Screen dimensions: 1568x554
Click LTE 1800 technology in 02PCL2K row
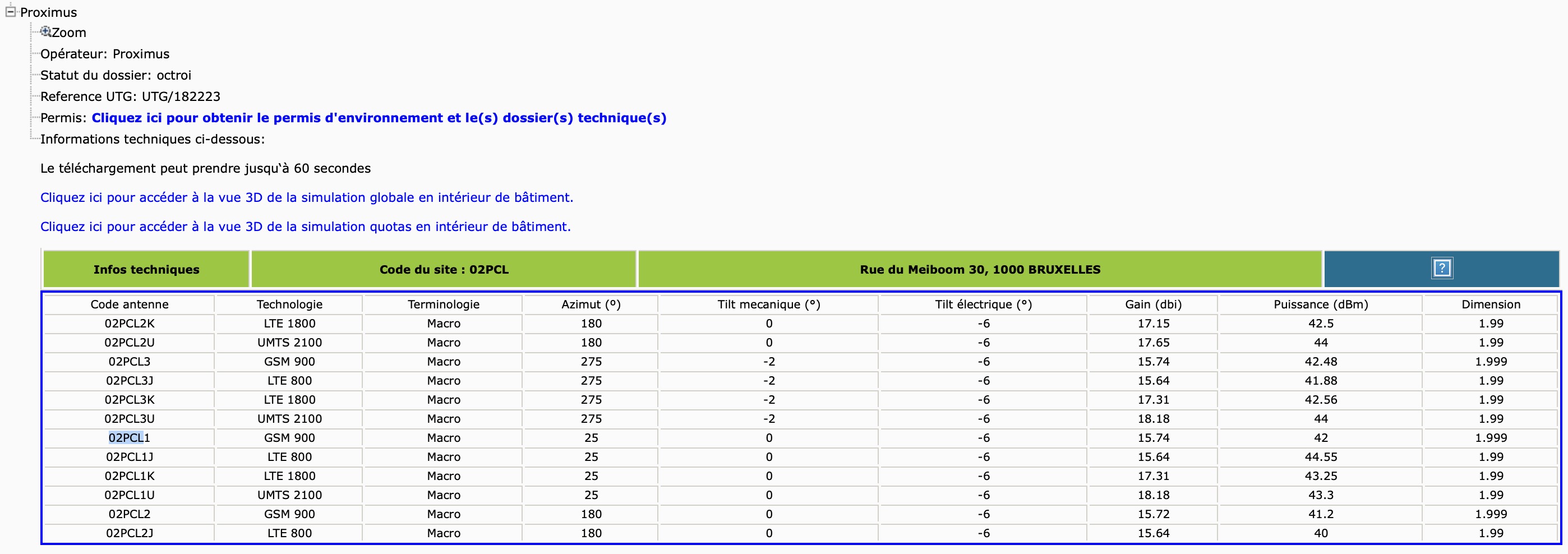(289, 324)
